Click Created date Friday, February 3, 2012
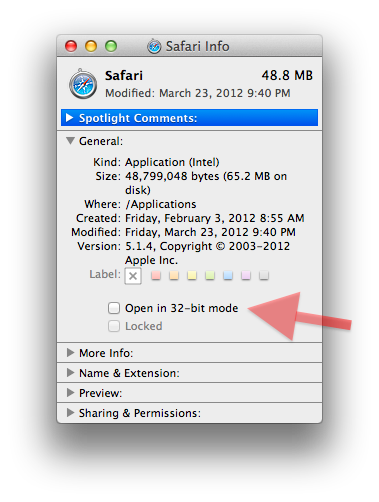 click(215, 218)
